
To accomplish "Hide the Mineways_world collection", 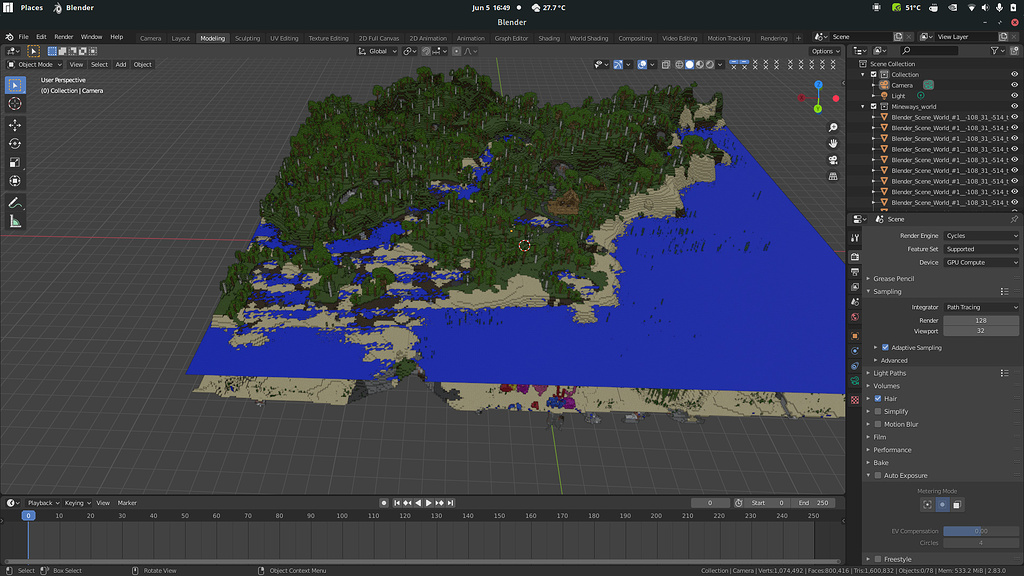I will point(1014,106).
